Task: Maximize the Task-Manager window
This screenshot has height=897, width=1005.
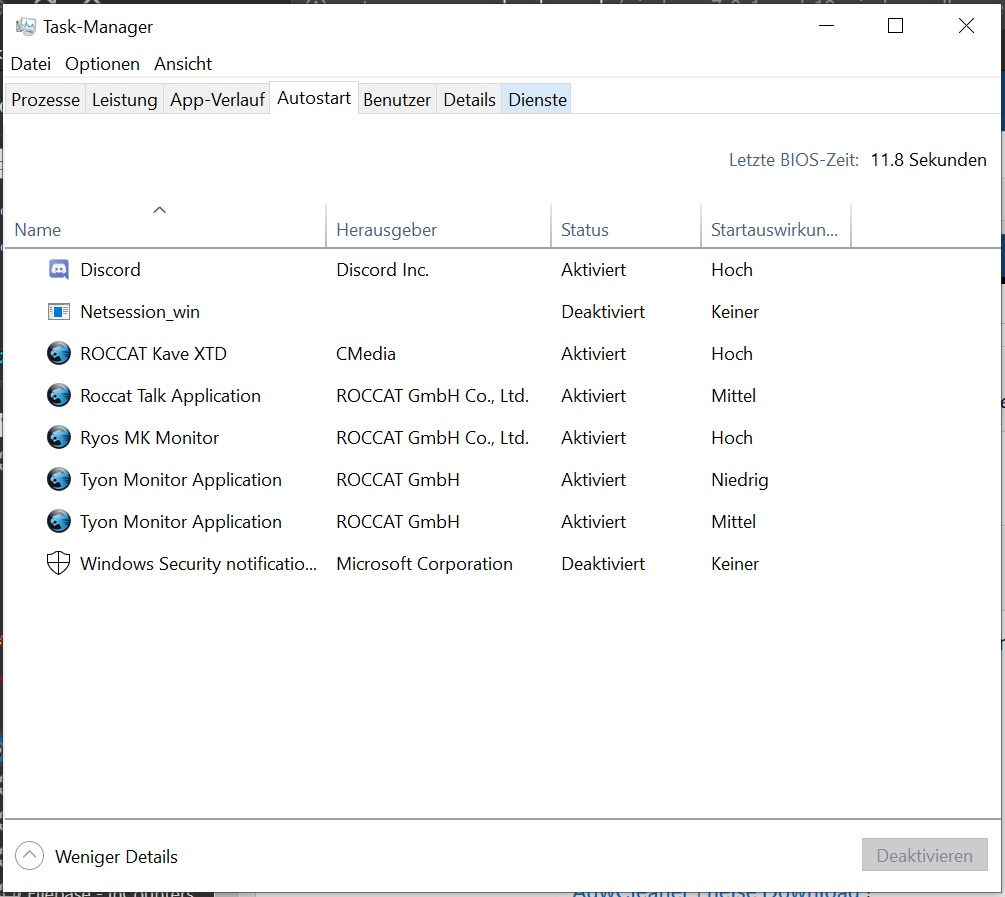Action: coord(895,26)
